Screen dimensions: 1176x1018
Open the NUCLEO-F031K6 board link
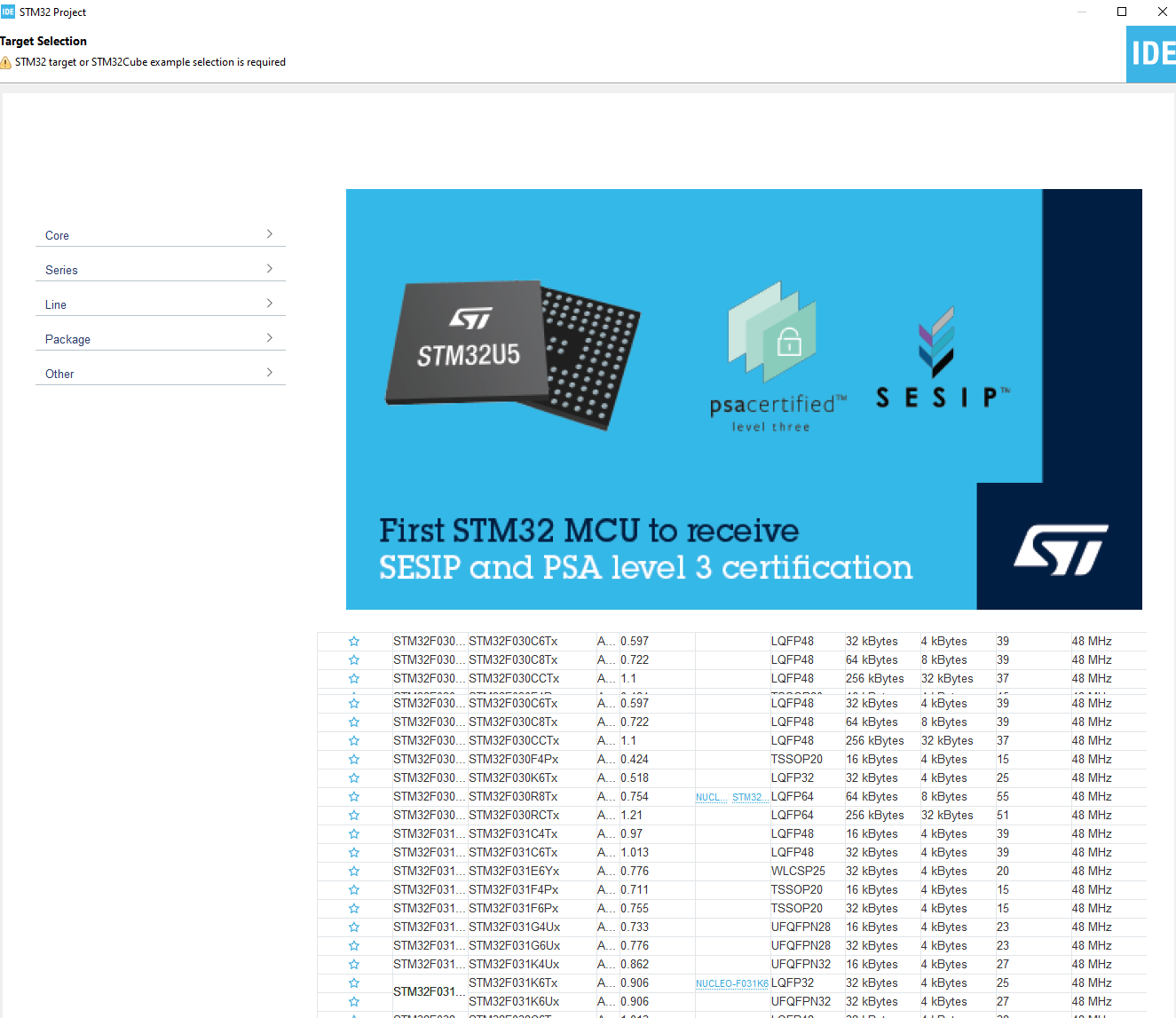(732, 983)
